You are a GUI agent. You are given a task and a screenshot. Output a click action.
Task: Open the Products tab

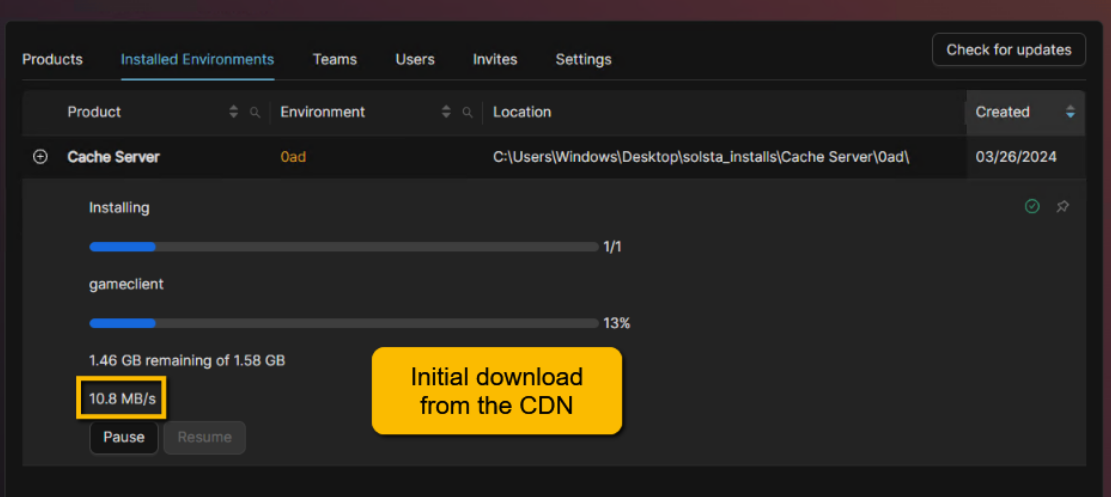[52, 60]
